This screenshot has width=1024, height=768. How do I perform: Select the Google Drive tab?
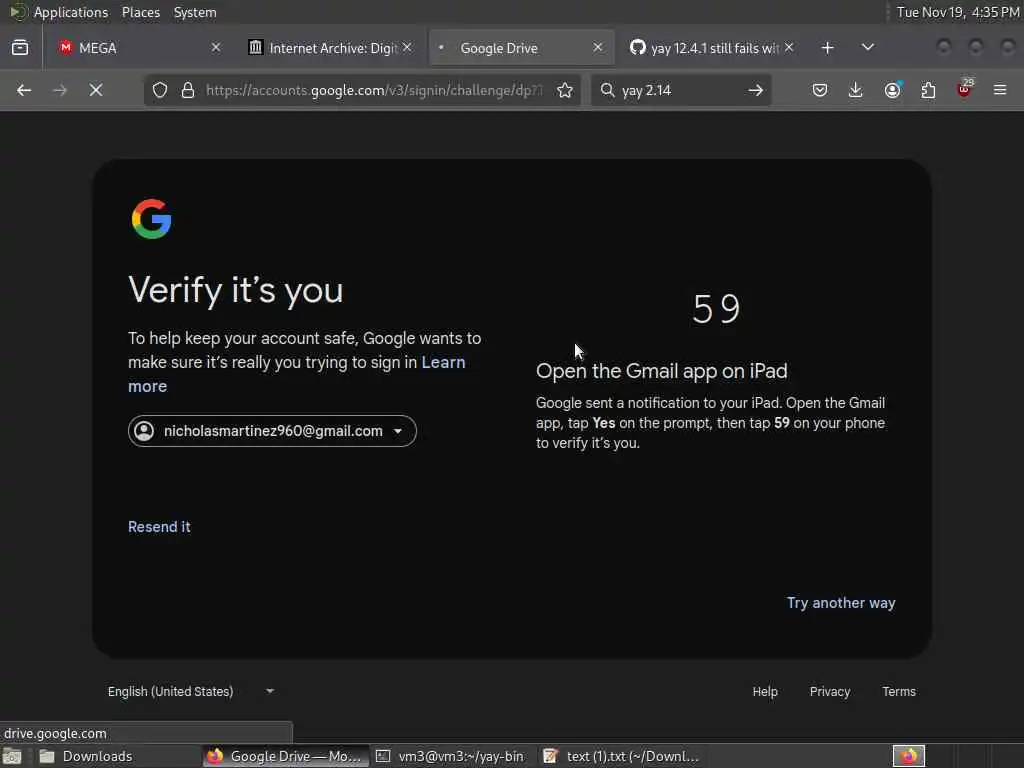pyautogui.click(x=521, y=48)
